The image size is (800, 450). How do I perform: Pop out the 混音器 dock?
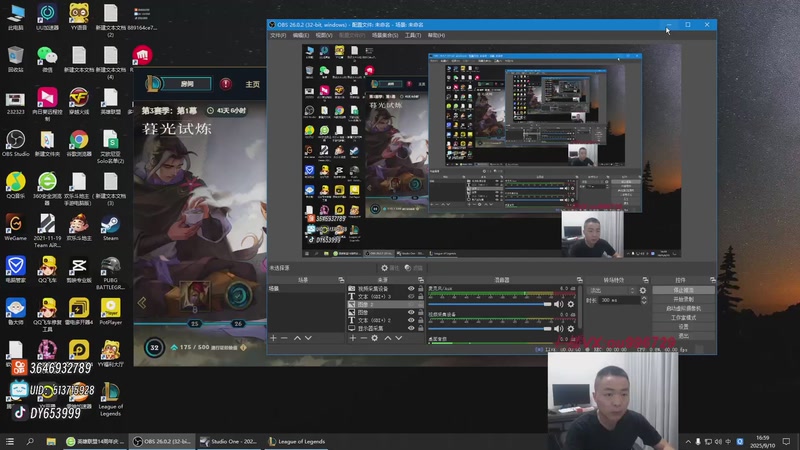579,280
